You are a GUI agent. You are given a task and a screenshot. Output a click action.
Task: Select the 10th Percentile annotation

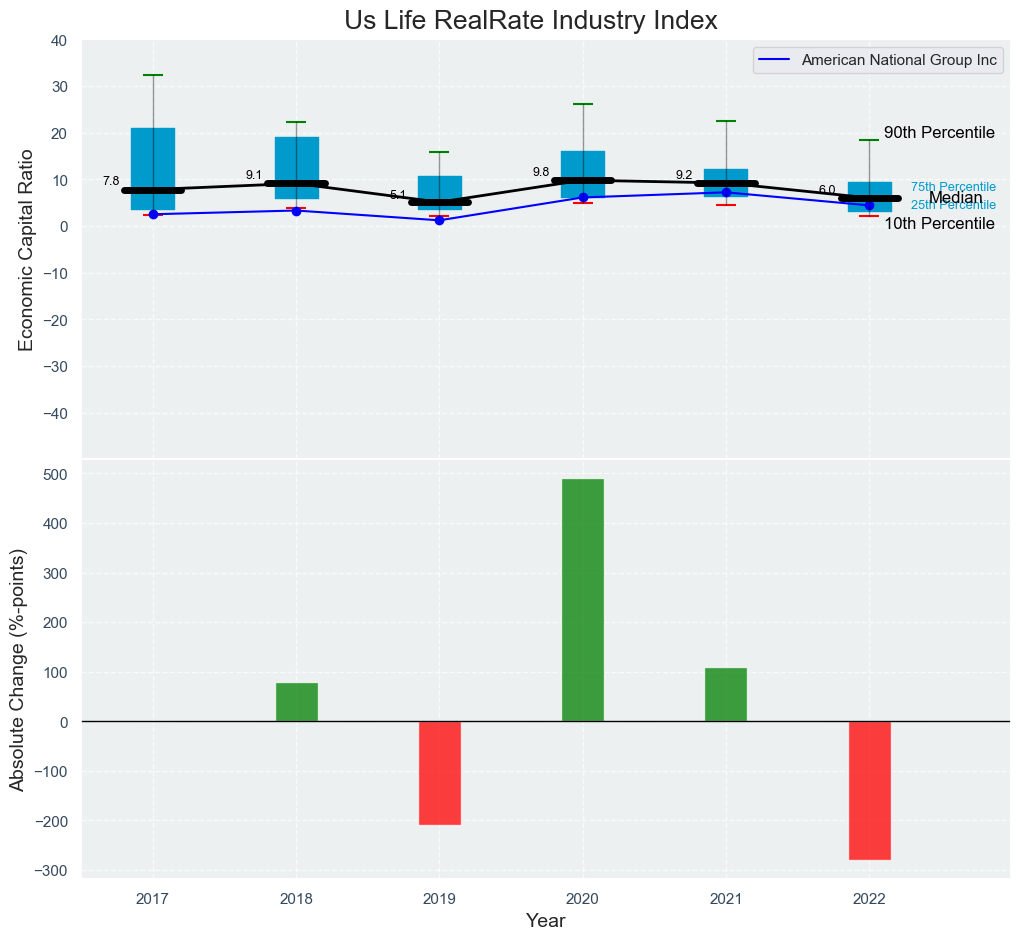tap(938, 224)
